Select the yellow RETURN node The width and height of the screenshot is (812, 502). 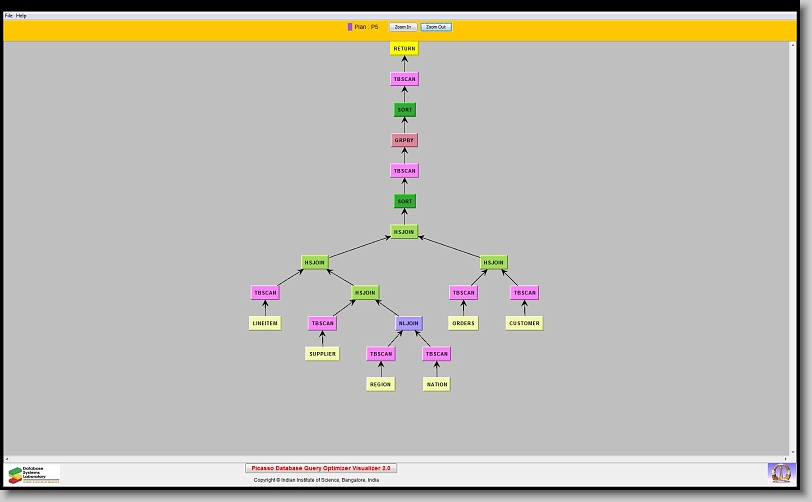[404, 48]
